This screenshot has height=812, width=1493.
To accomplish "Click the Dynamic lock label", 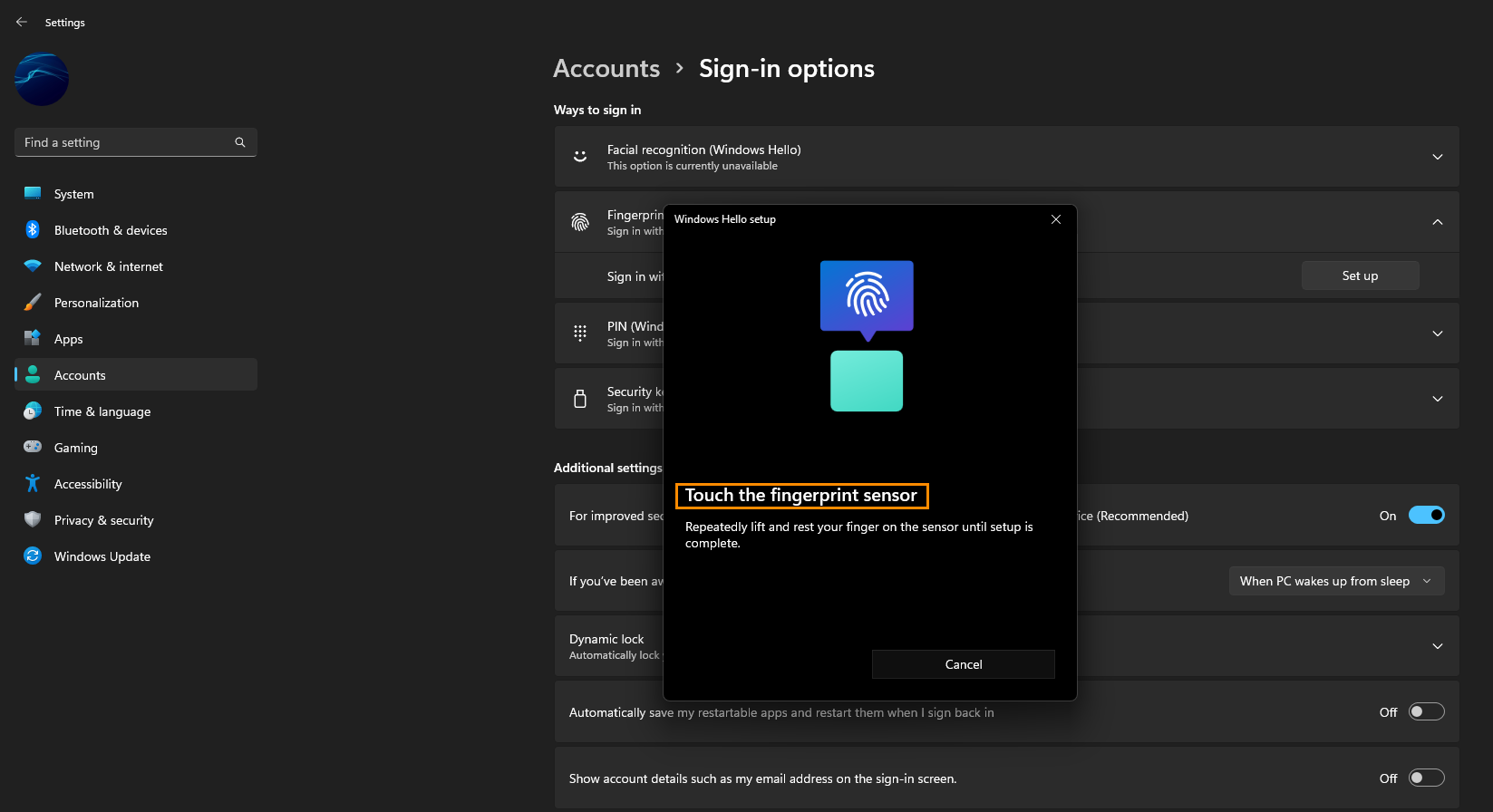I will pos(606,639).
